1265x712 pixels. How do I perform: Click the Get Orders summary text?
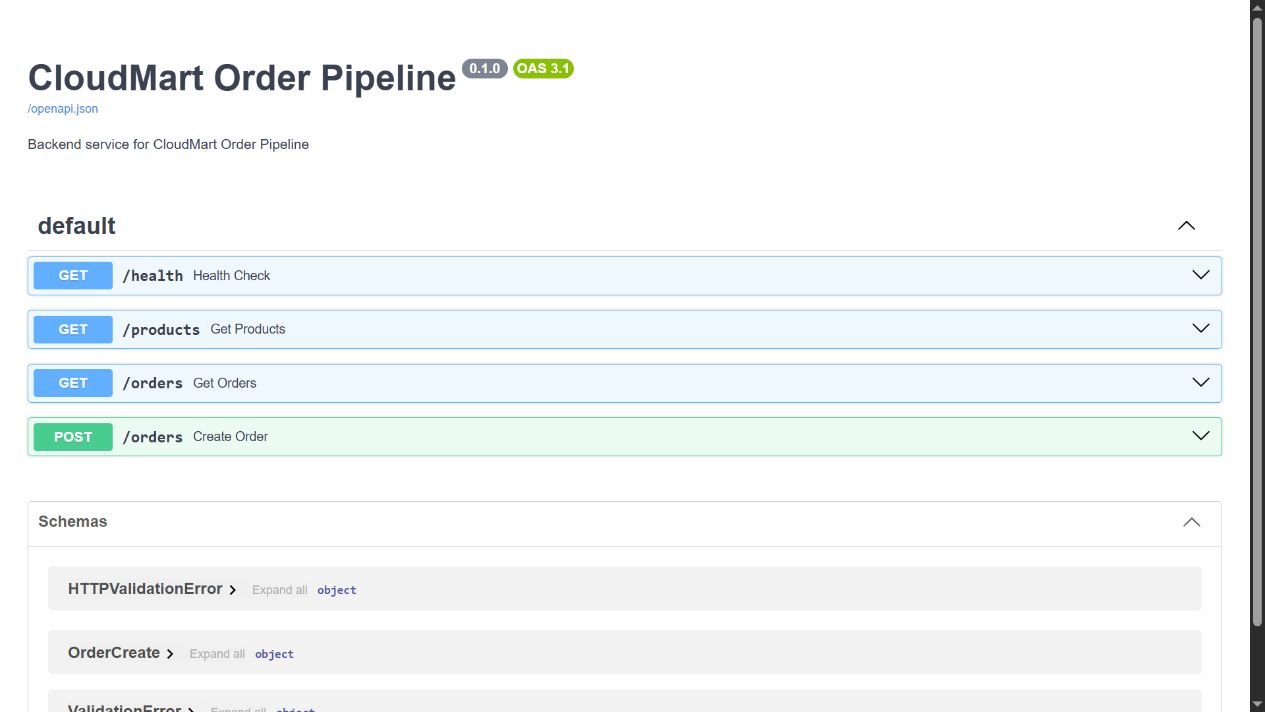click(225, 383)
